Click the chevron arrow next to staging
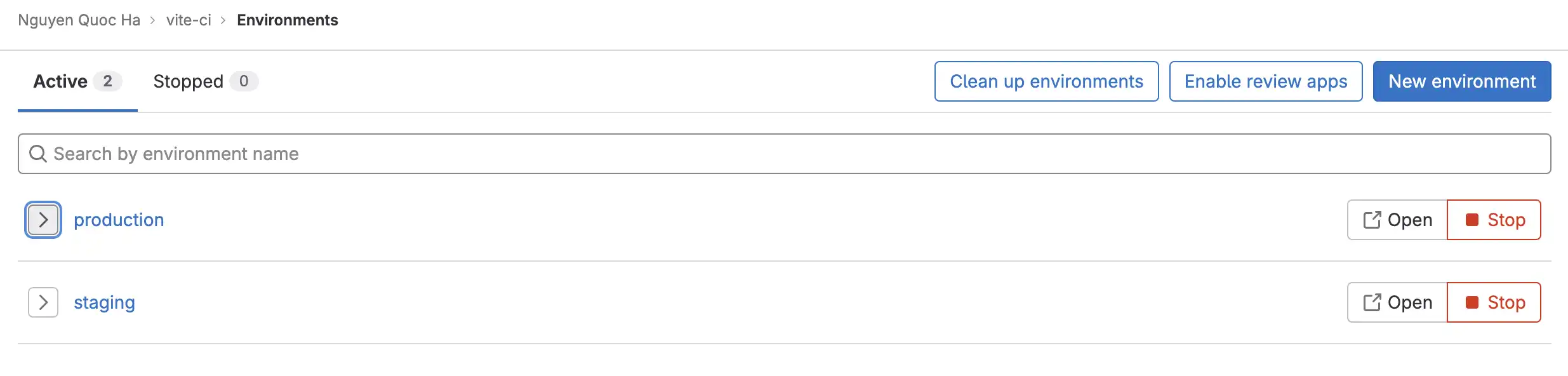 click(x=42, y=302)
